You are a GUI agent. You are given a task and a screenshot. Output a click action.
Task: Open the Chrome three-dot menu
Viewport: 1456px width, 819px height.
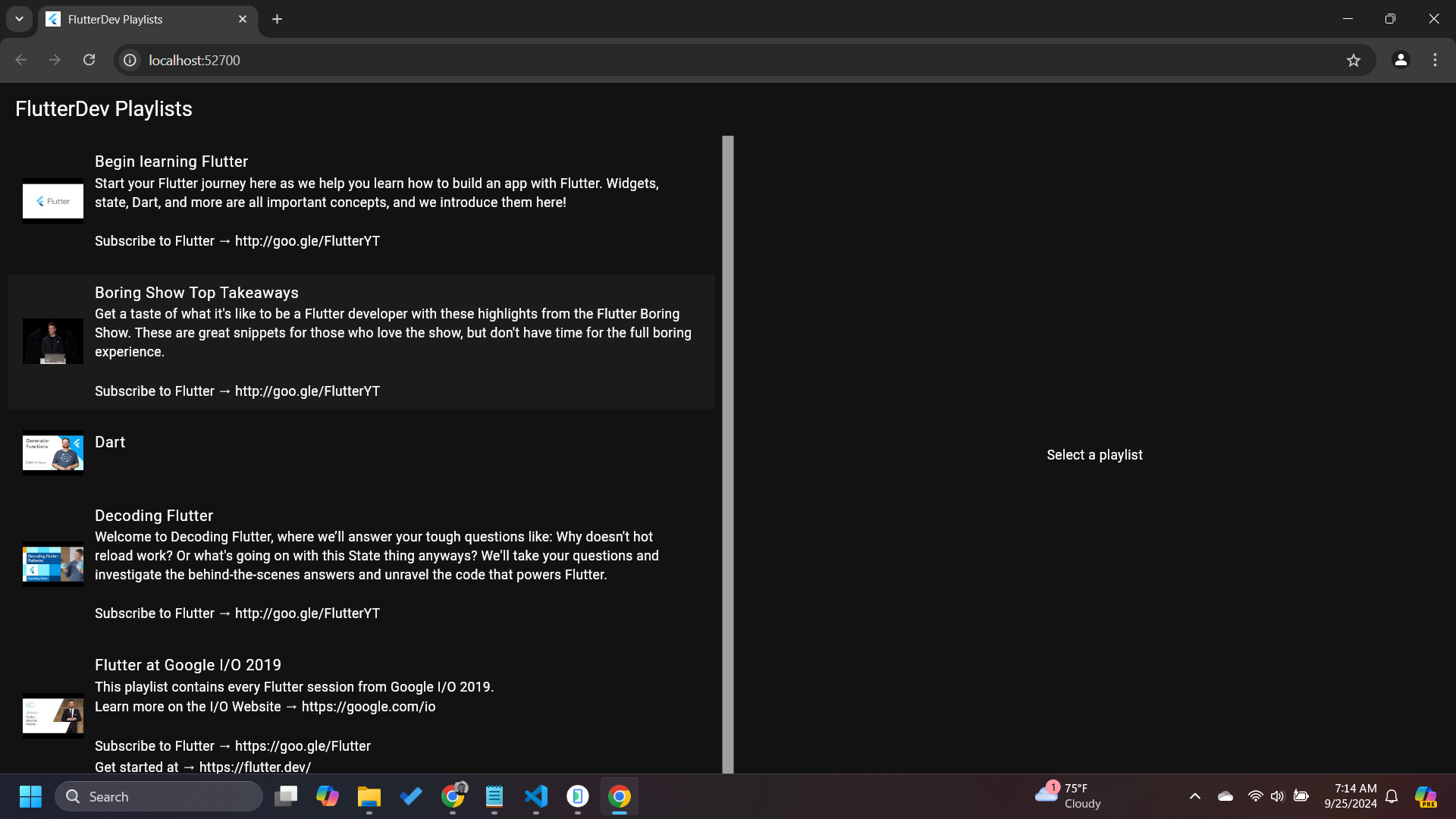tap(1435, 60)
